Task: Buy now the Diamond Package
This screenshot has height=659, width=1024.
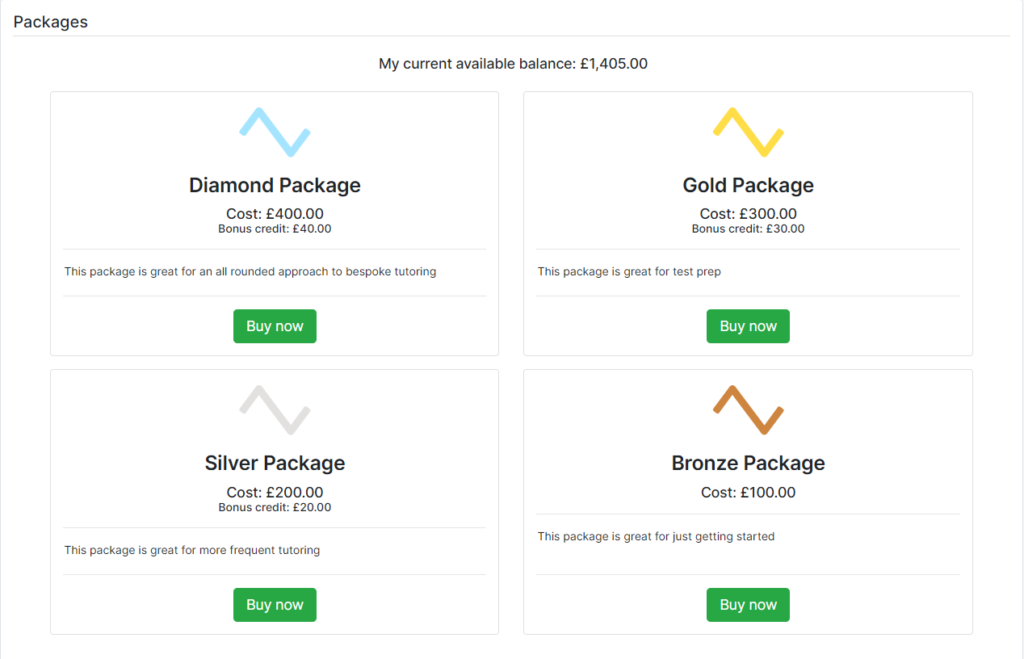Action: pos(275,326)
